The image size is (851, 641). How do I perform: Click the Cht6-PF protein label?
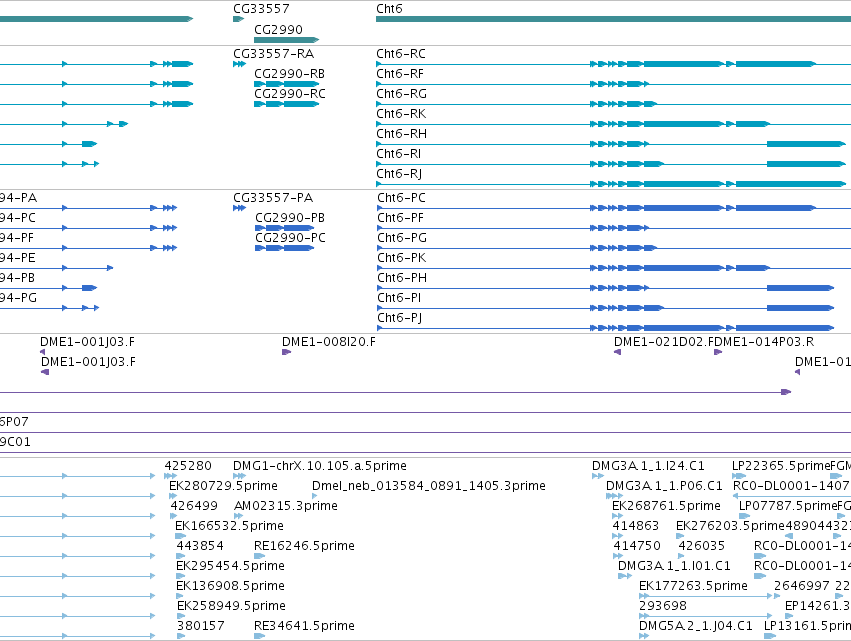coord(401,218)
